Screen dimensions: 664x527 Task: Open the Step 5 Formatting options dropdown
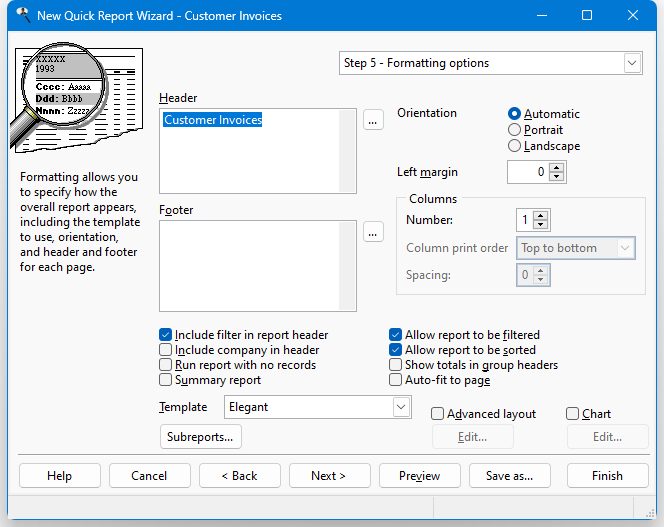coord(490,63)
